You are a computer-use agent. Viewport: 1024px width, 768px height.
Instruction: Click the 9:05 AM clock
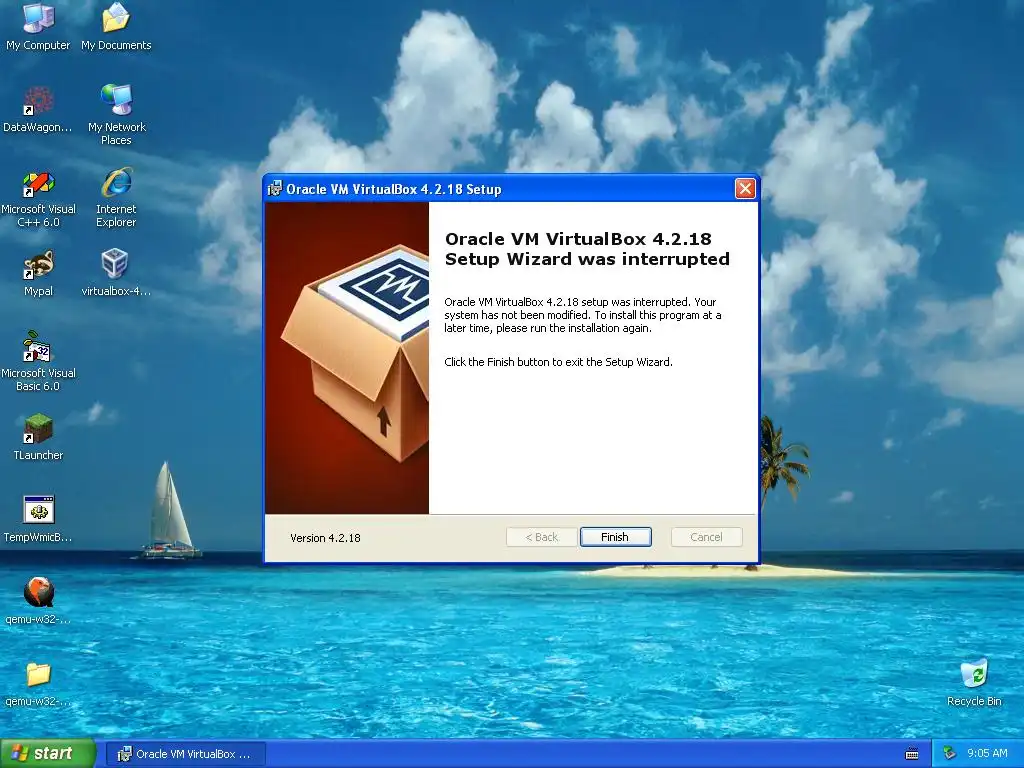[987, 754]
